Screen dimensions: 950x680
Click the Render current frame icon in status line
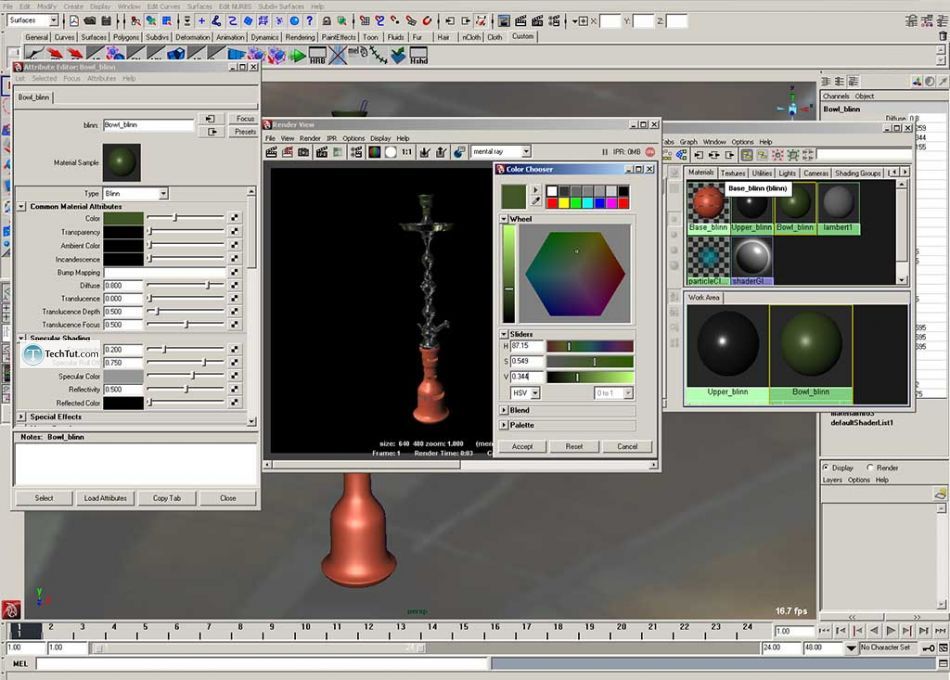pos(520,21)
